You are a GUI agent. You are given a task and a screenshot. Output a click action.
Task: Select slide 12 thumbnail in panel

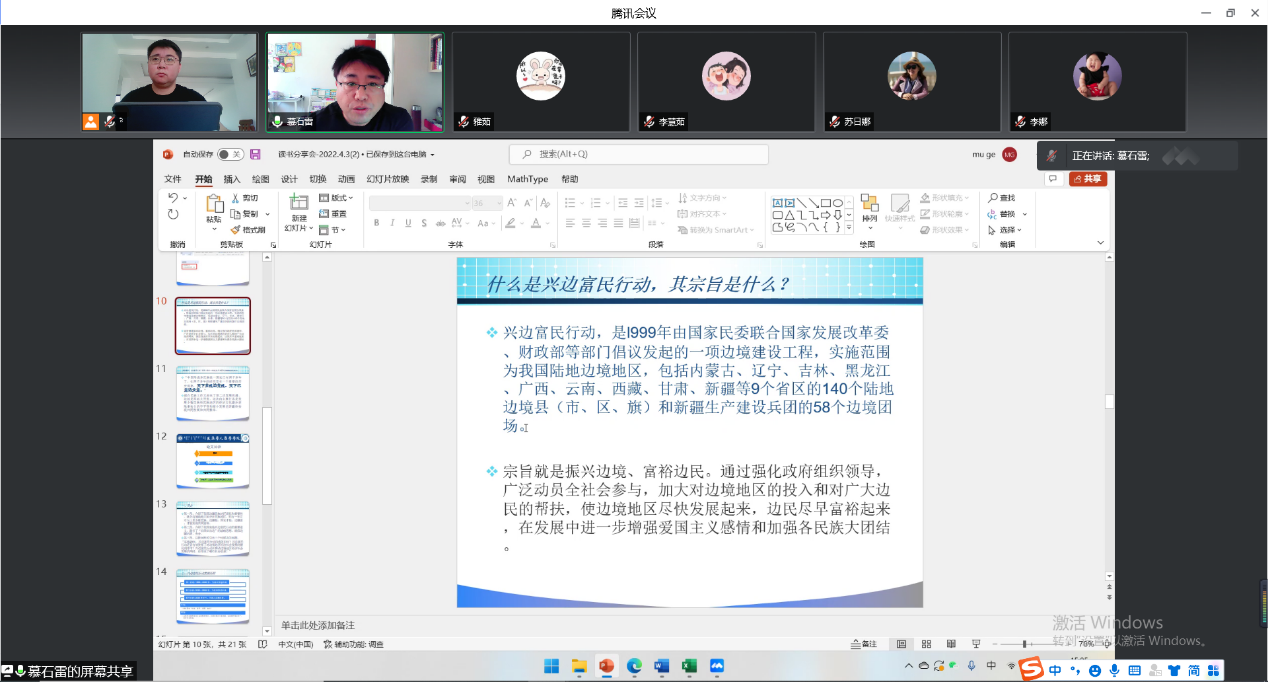click(x=213, y=460)
